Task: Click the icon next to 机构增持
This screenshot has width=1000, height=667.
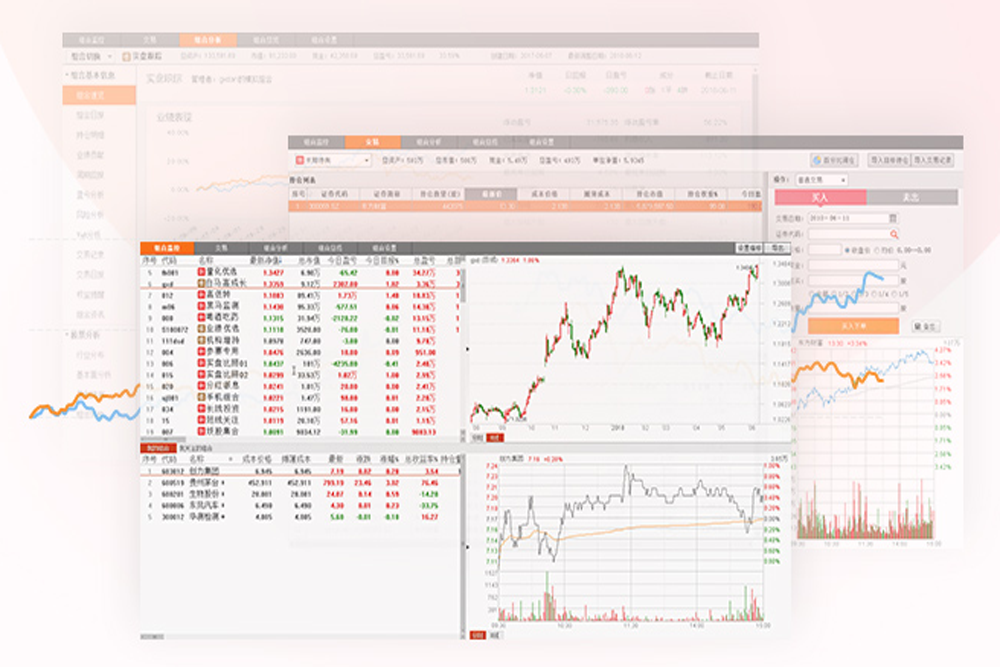Action: click(x=202, y=340)
